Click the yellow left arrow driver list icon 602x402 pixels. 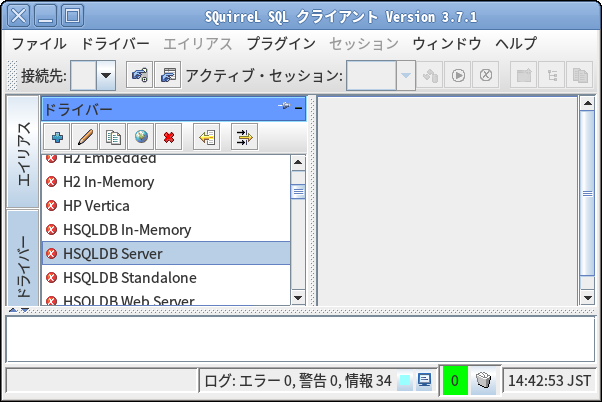coord(207,137)
